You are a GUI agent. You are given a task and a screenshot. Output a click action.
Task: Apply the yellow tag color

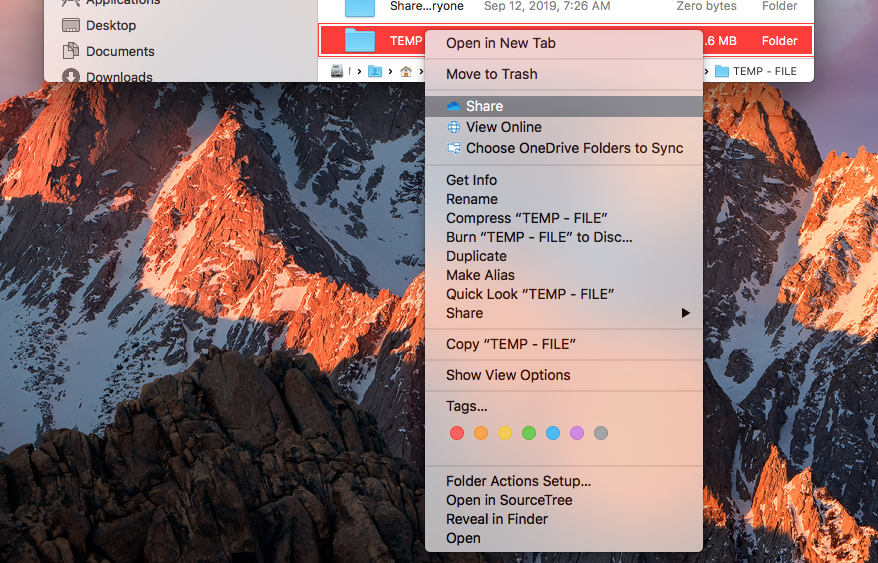coord(505,433)
